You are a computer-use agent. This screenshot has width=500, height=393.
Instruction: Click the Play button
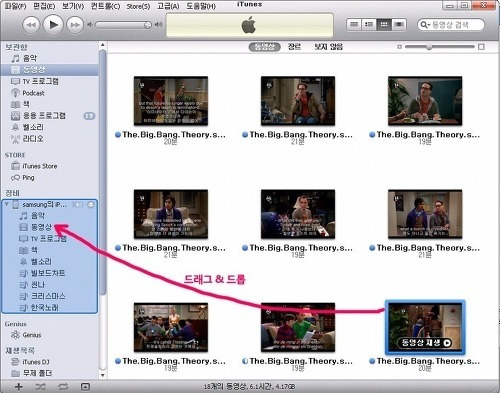(x=53, y=25)
